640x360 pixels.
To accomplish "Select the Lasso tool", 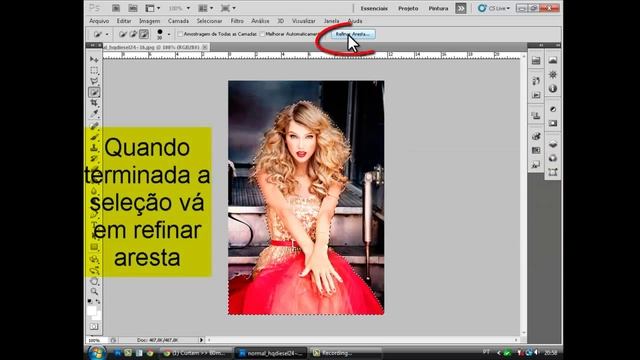I will (94, 81).
